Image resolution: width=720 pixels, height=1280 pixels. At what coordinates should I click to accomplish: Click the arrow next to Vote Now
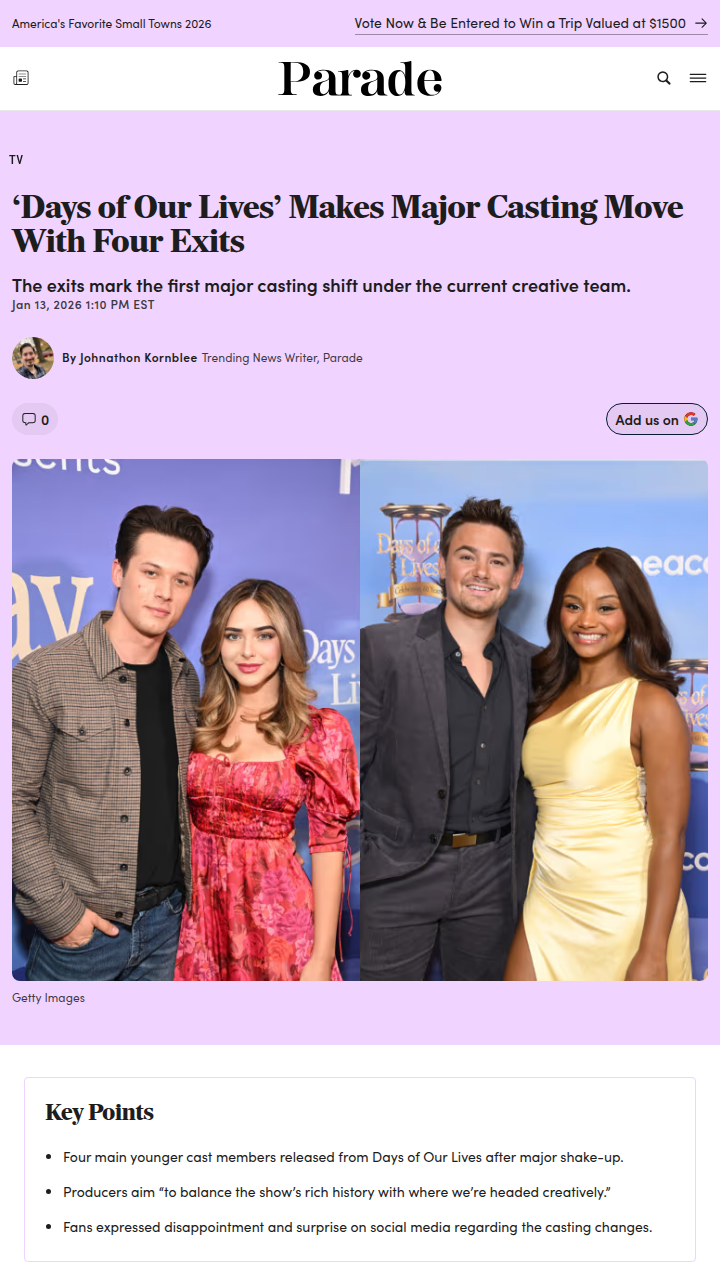(x=700, y=23)
